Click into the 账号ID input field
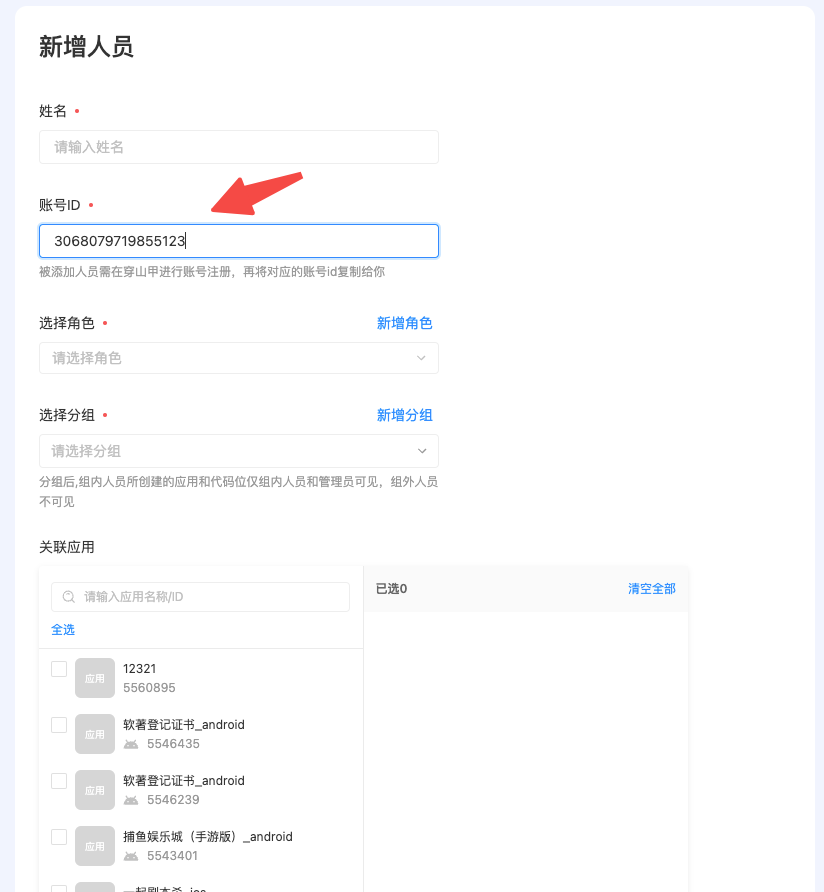This screenshot has width=824, height=892. (239, 241)
